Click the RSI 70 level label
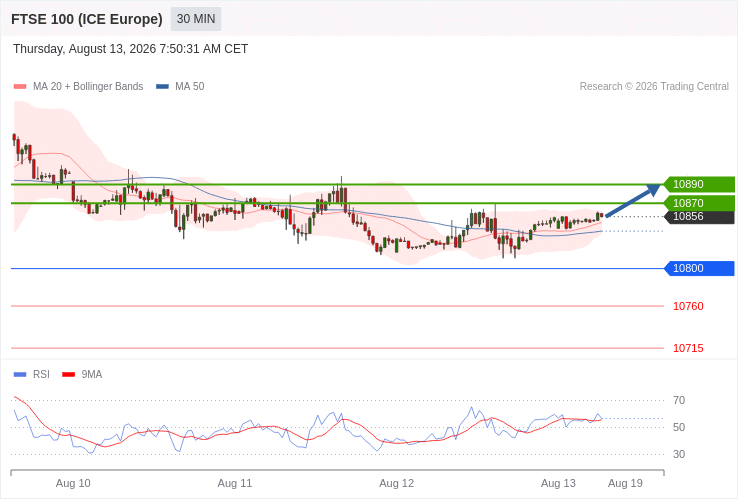738x500 pixels. (x=679, y=401)
